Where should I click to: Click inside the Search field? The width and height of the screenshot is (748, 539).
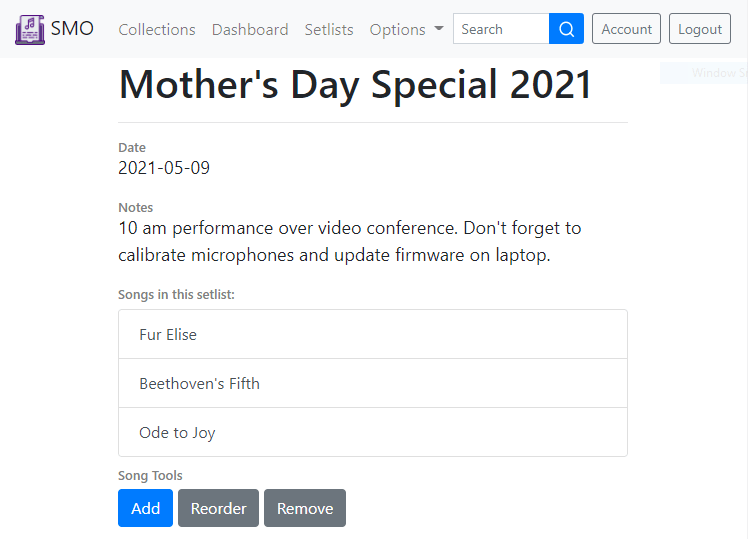[x=501, y=29]
